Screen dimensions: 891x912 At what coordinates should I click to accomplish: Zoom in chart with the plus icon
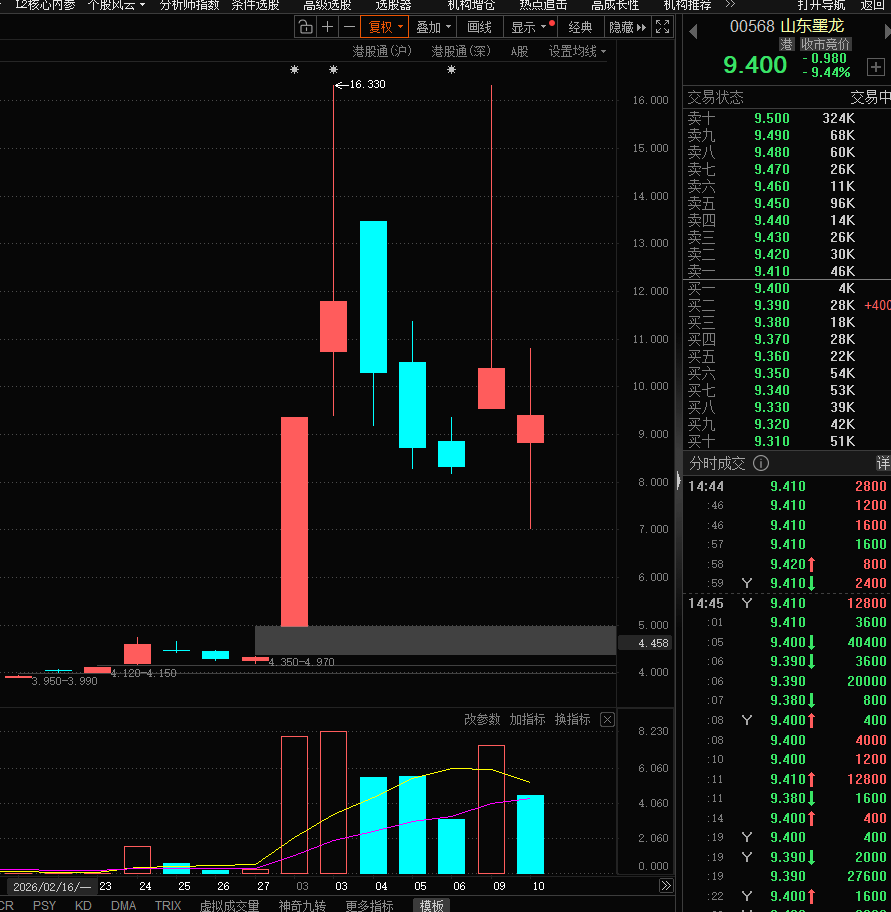pos(327,28)
